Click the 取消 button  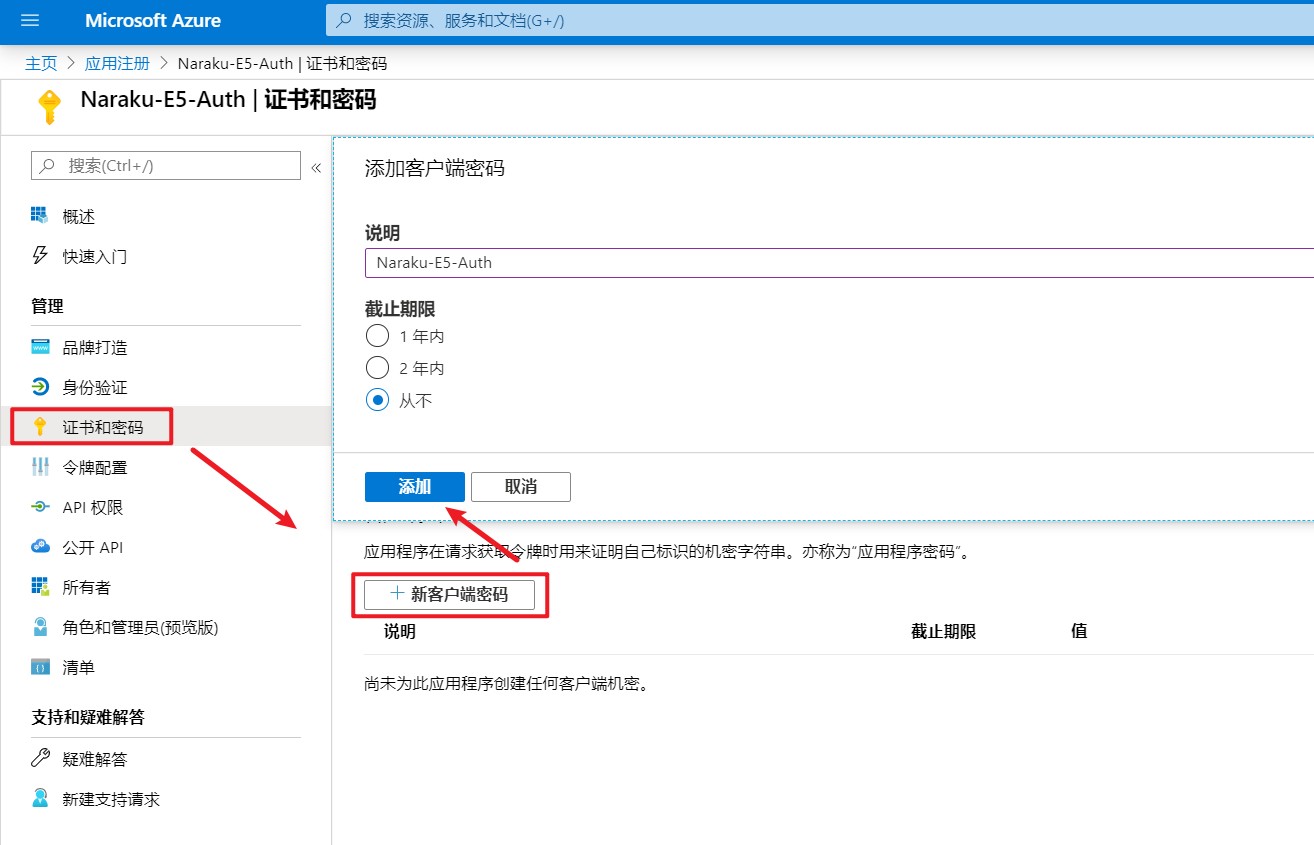pos(521,486)
